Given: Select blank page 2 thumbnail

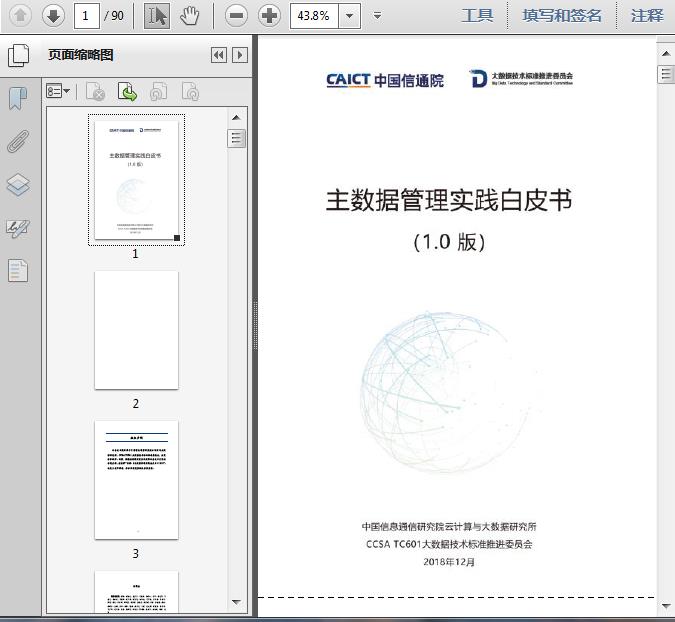Looking at the screenshot, I should pos(136,330).
